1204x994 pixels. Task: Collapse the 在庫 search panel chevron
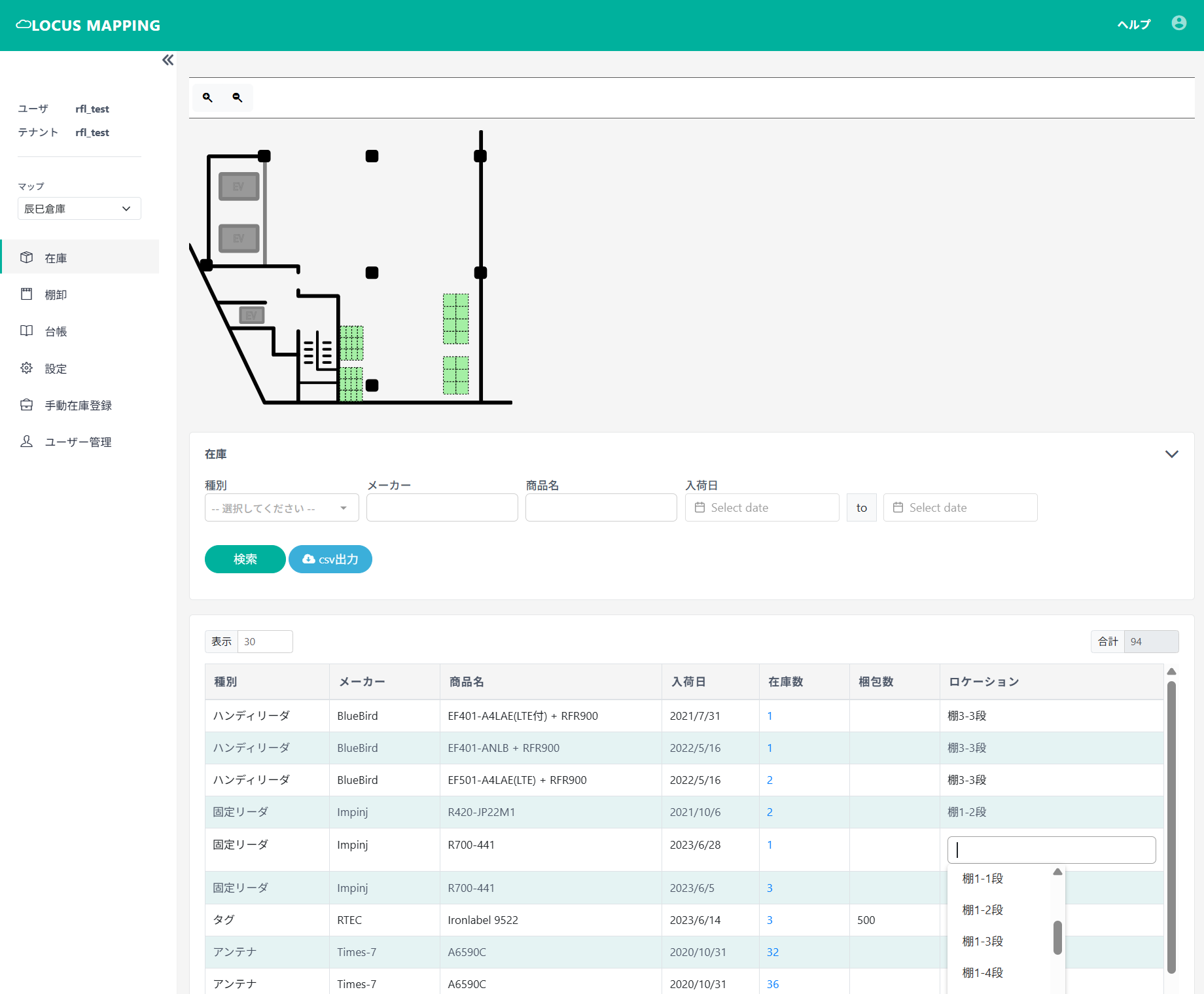click(1171, 453)
